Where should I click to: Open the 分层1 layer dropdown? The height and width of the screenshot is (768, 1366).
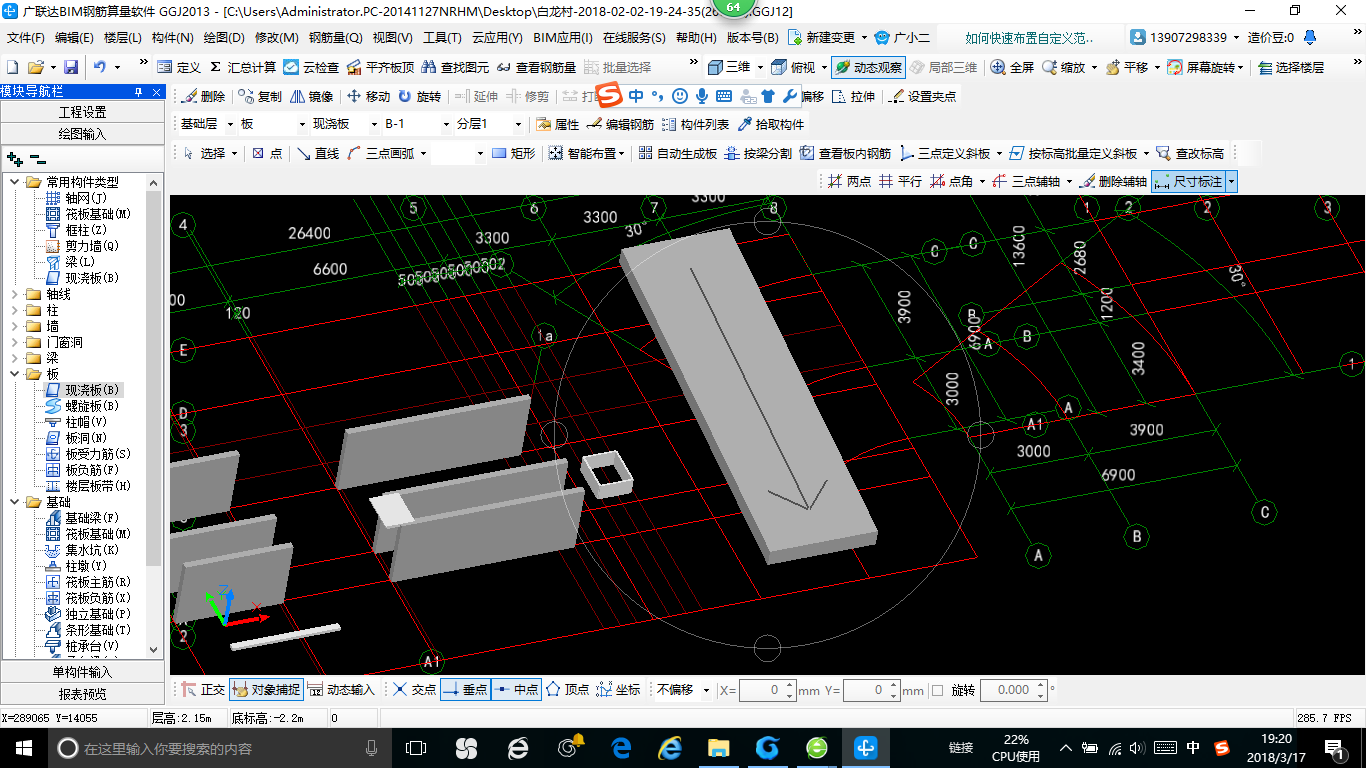pos(518,125)
